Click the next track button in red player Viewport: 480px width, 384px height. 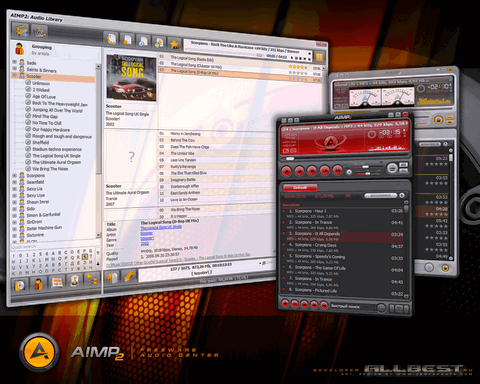coord(337,170)
